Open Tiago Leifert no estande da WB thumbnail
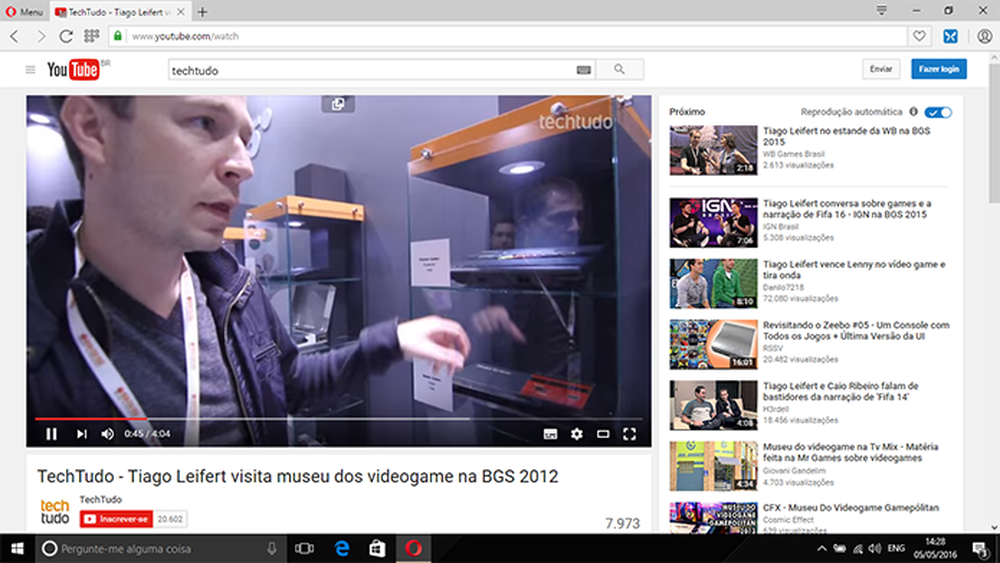1000x563 pixels. pyautogui.click(x=713, y=150)
